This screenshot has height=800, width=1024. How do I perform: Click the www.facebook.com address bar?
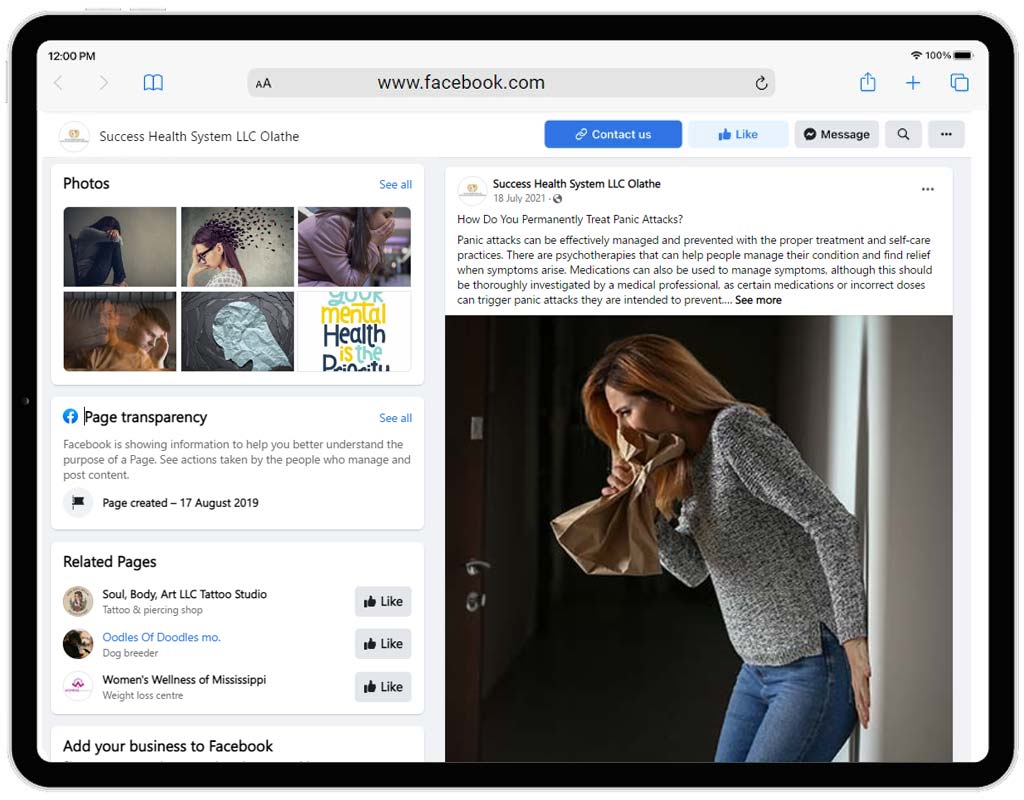pos(511,83)
